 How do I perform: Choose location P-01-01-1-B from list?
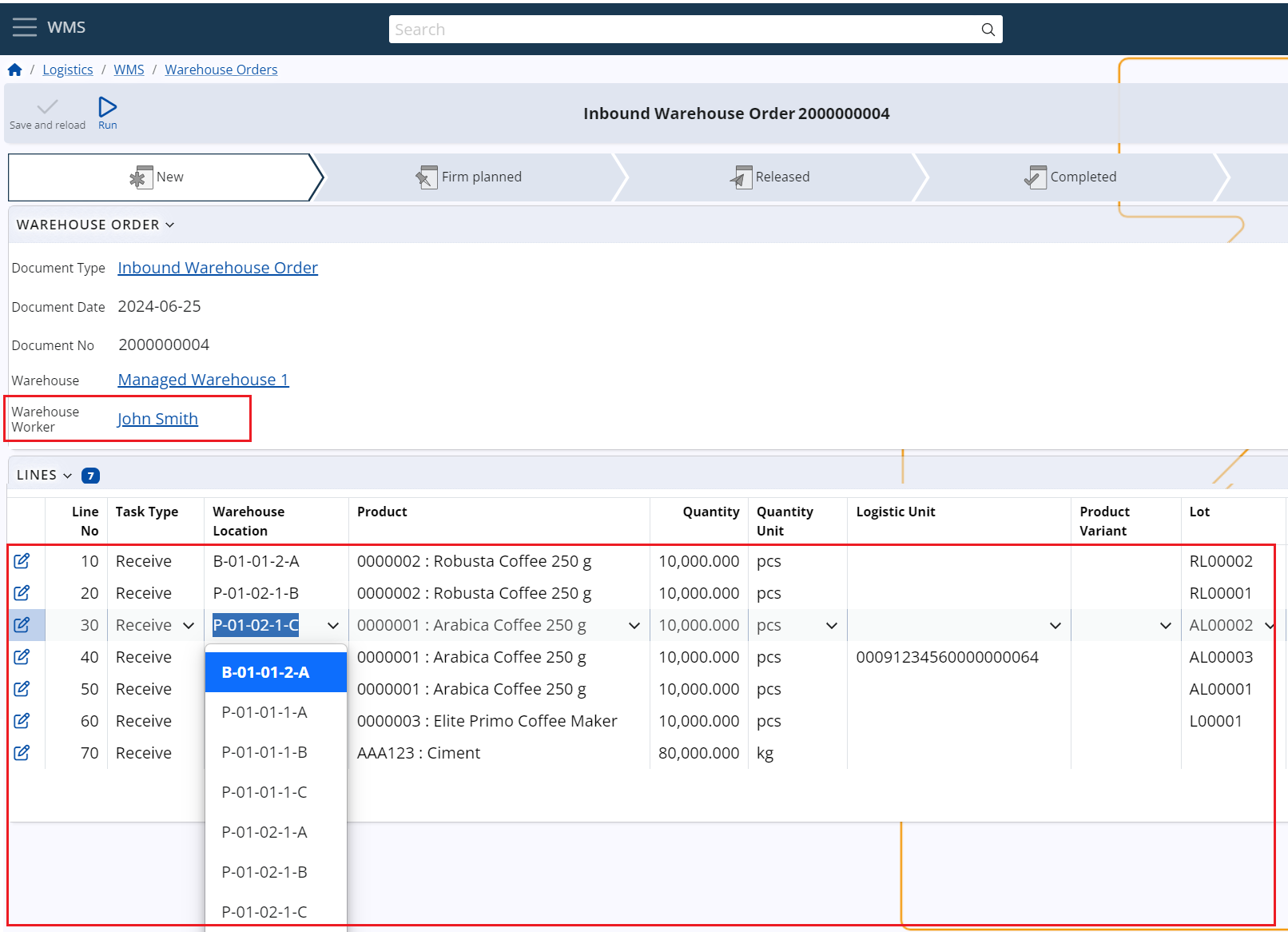[276, 752]
